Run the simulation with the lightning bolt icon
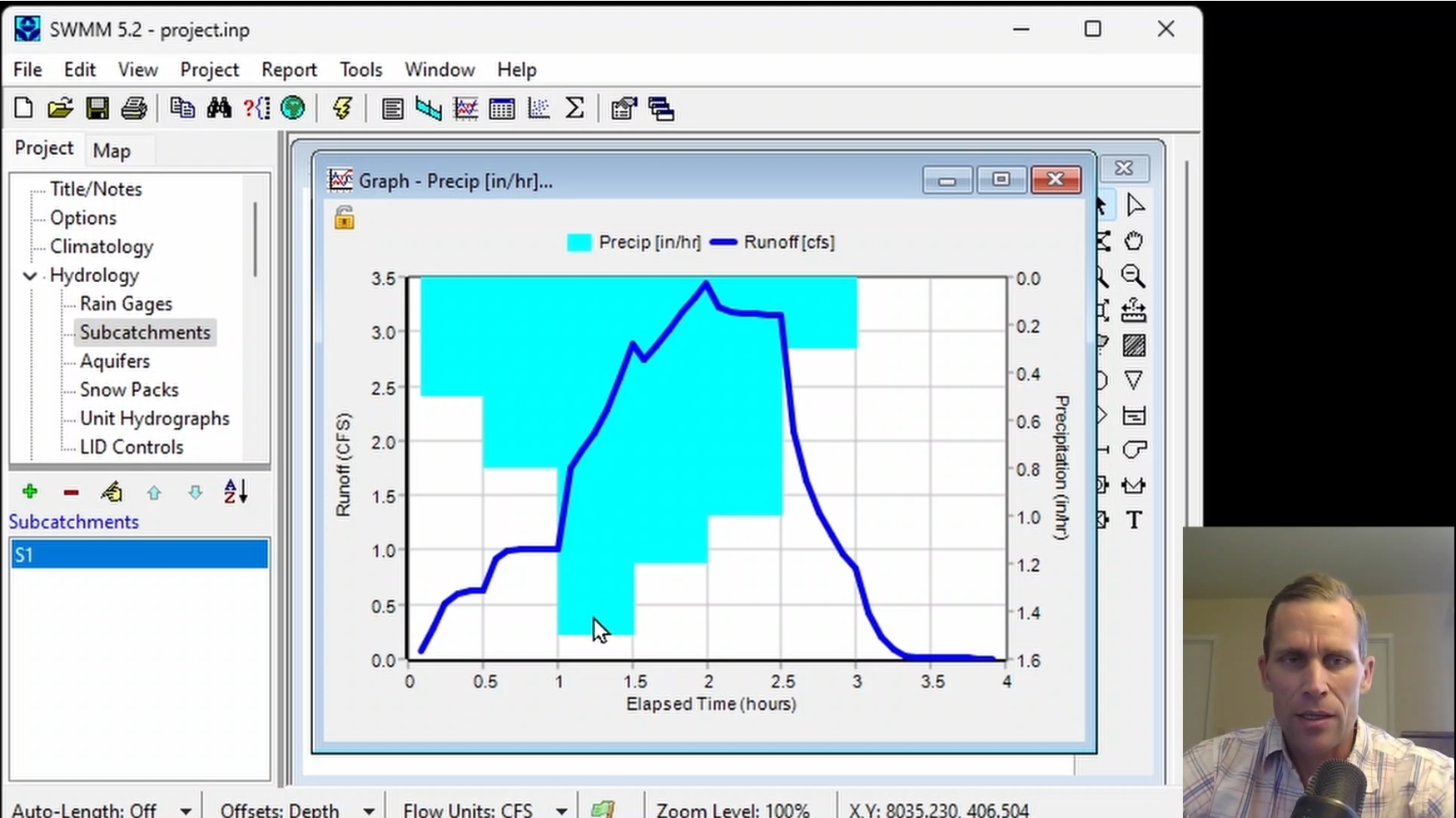This screenshot has height=818, width=1456. (342, 108)
